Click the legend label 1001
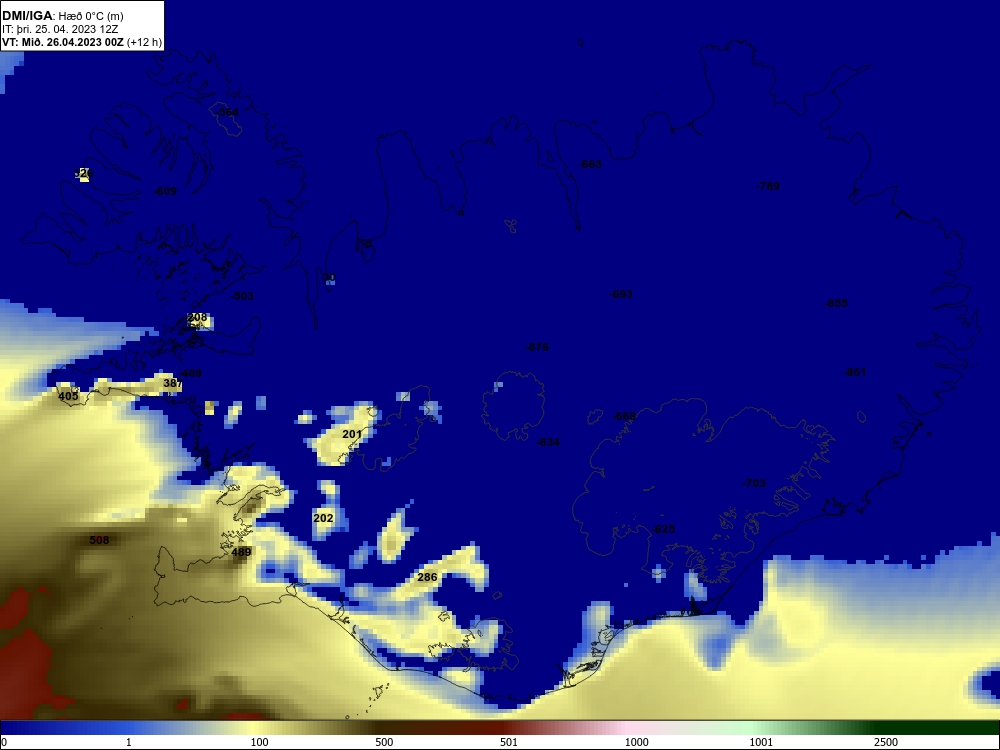 761,742
